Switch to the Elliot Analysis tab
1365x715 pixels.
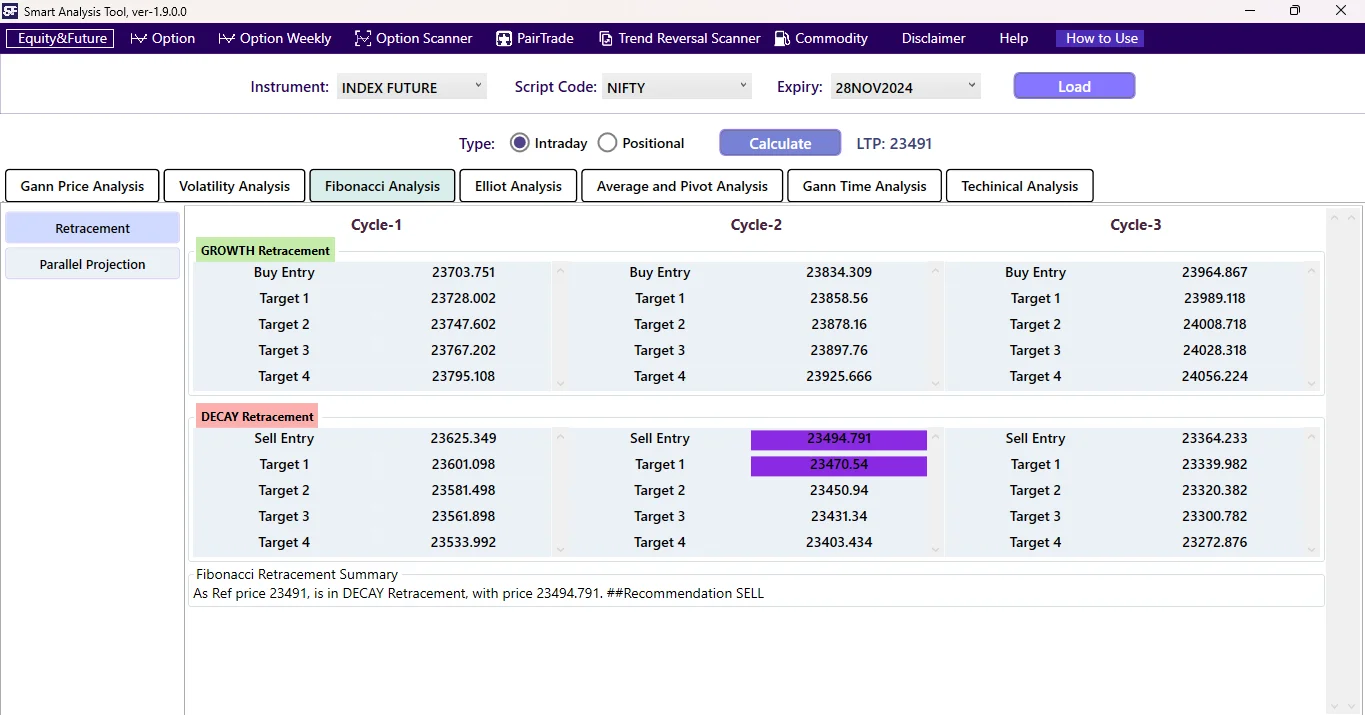click(517, 186)
